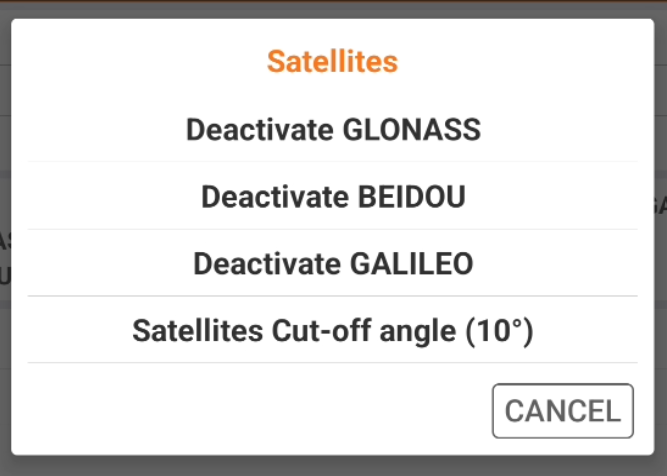
Task: Choose the Deactivate BEIDOU entry
Action: (x=333, y=196)
